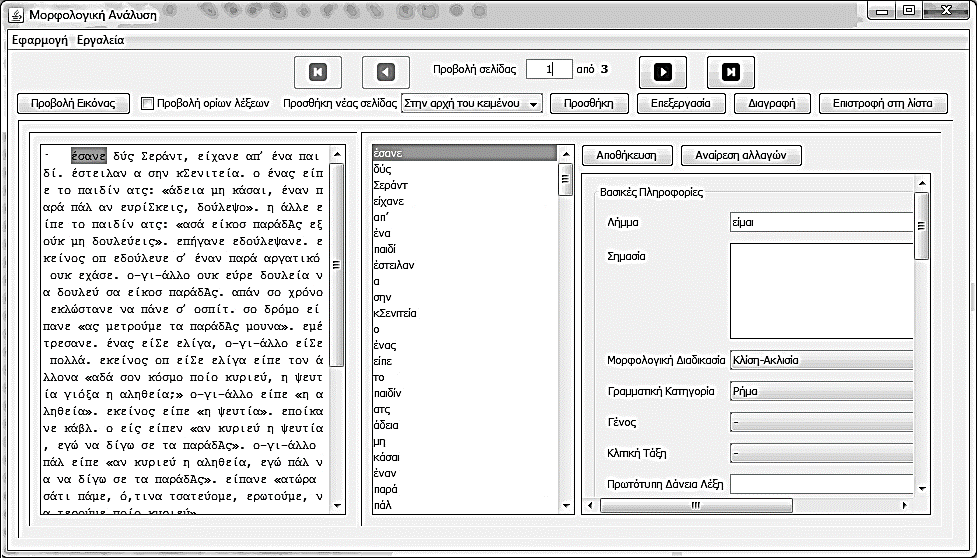Select κάσαι in the word list
The height and width of the screenshot is (558, 977).
coord(464,458)
